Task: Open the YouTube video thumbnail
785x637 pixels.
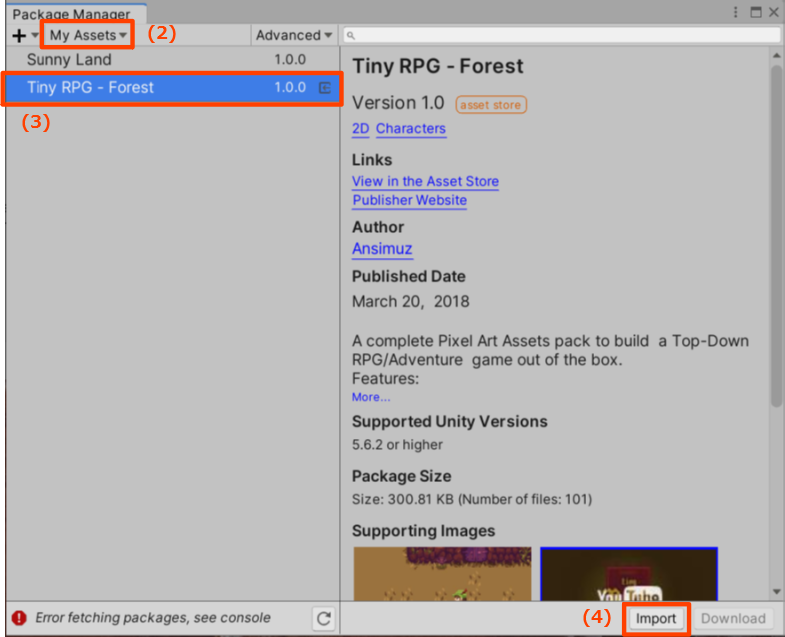Action: [x=629, y=574]
